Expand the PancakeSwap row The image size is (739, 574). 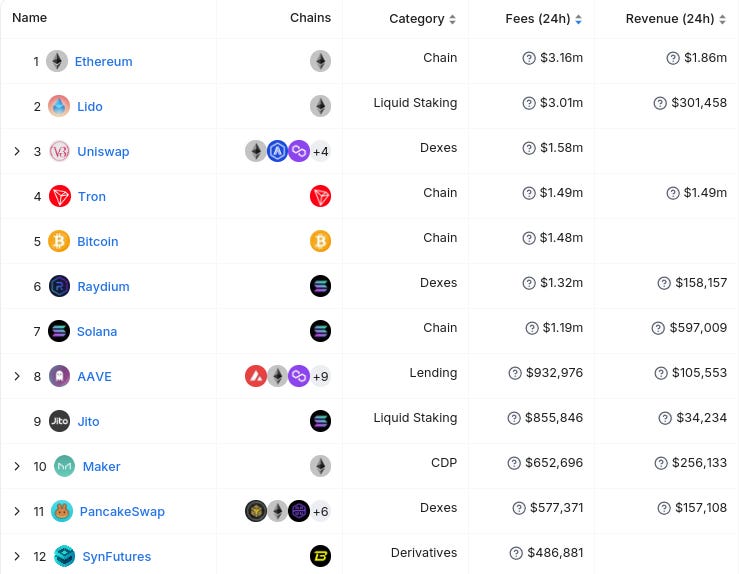tap(17, 511)
